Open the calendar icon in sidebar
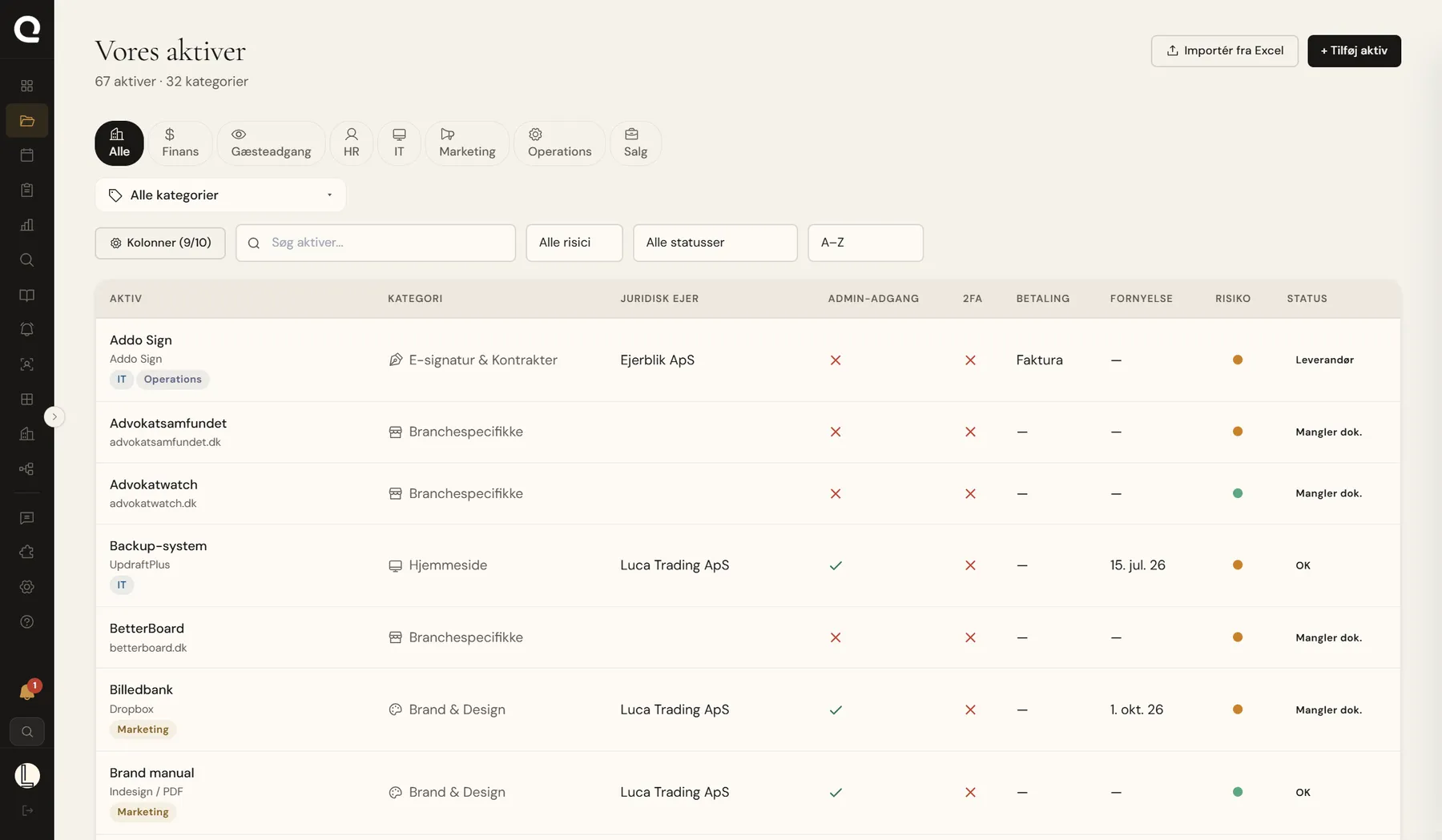Screen dimensions: 1442x840 click(26, 155)
